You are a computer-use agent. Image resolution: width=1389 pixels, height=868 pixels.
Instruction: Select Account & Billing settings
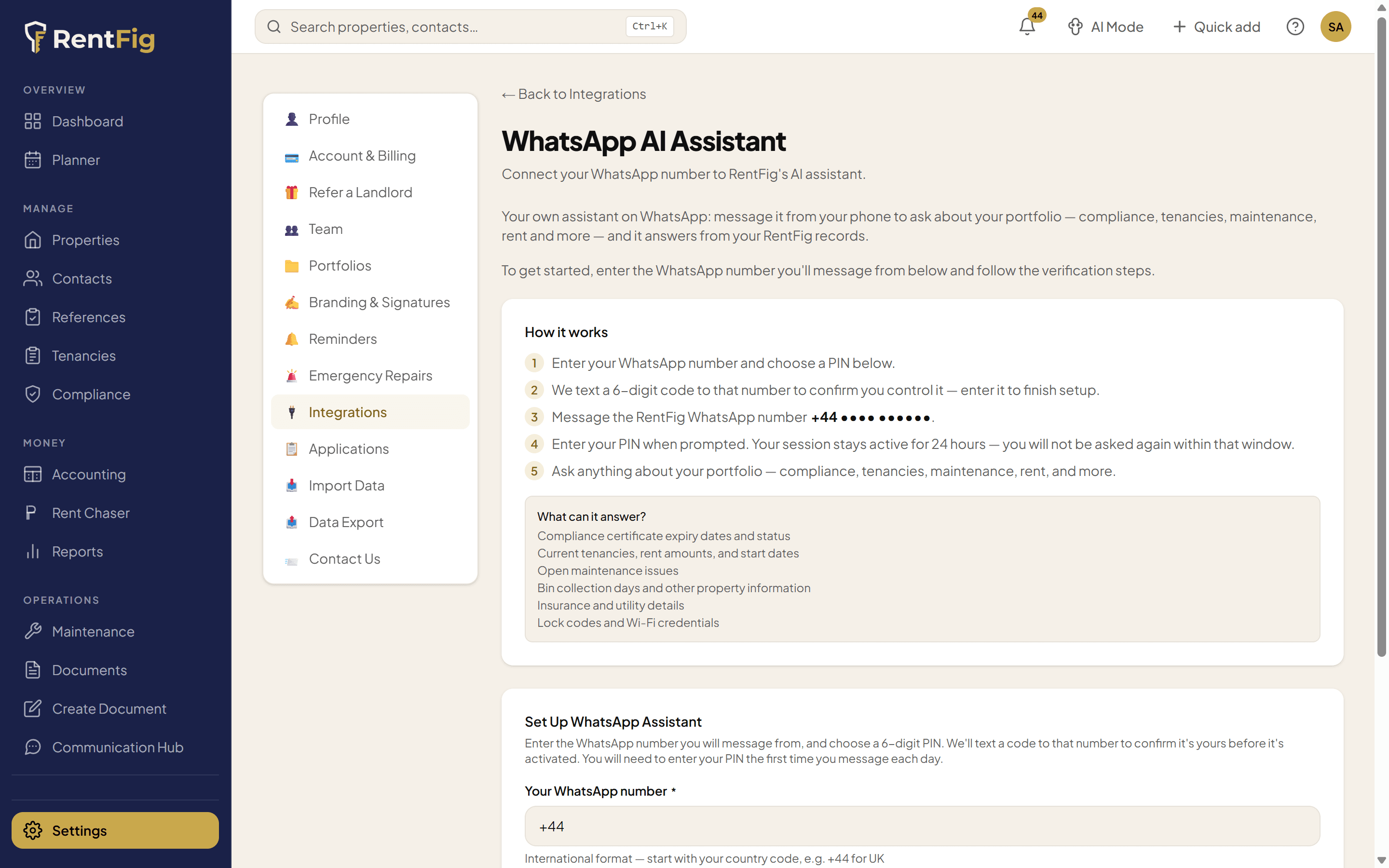click(x=370, y=156)
